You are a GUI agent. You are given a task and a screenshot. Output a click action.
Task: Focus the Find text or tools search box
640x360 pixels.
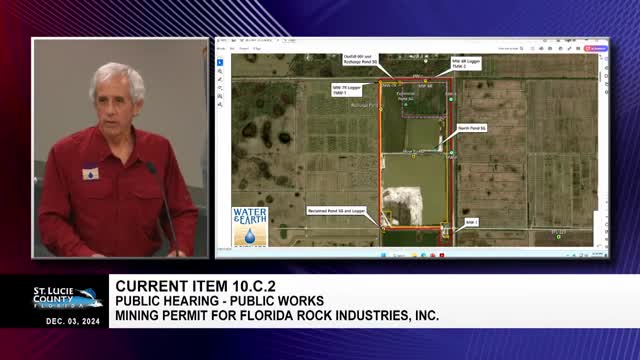click(x=511, y=49)
